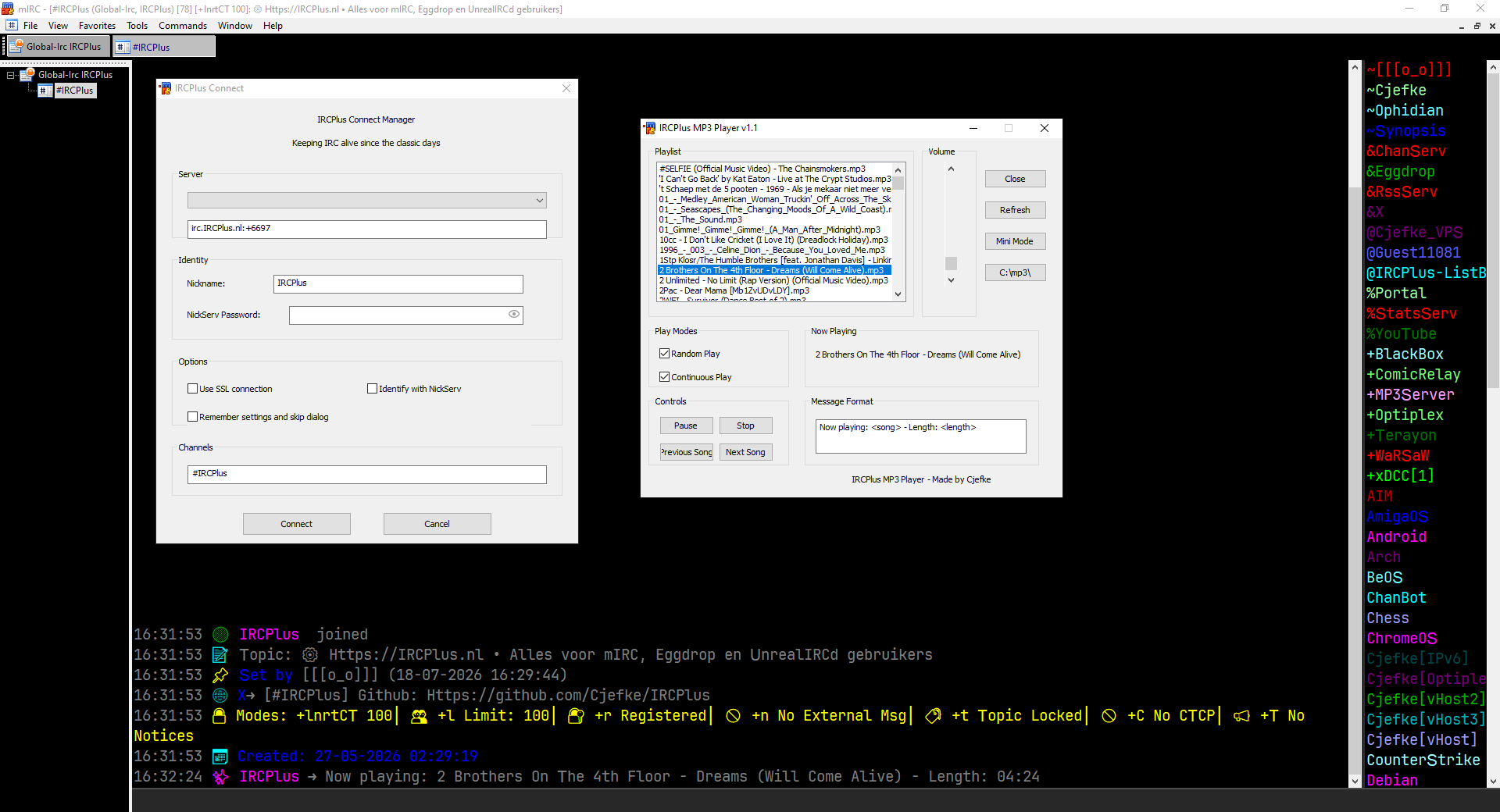The image size is (1500, 812).
Task: Click the prohibited icon before '+n No External Msg'
Action: click(x=734, y=716)
